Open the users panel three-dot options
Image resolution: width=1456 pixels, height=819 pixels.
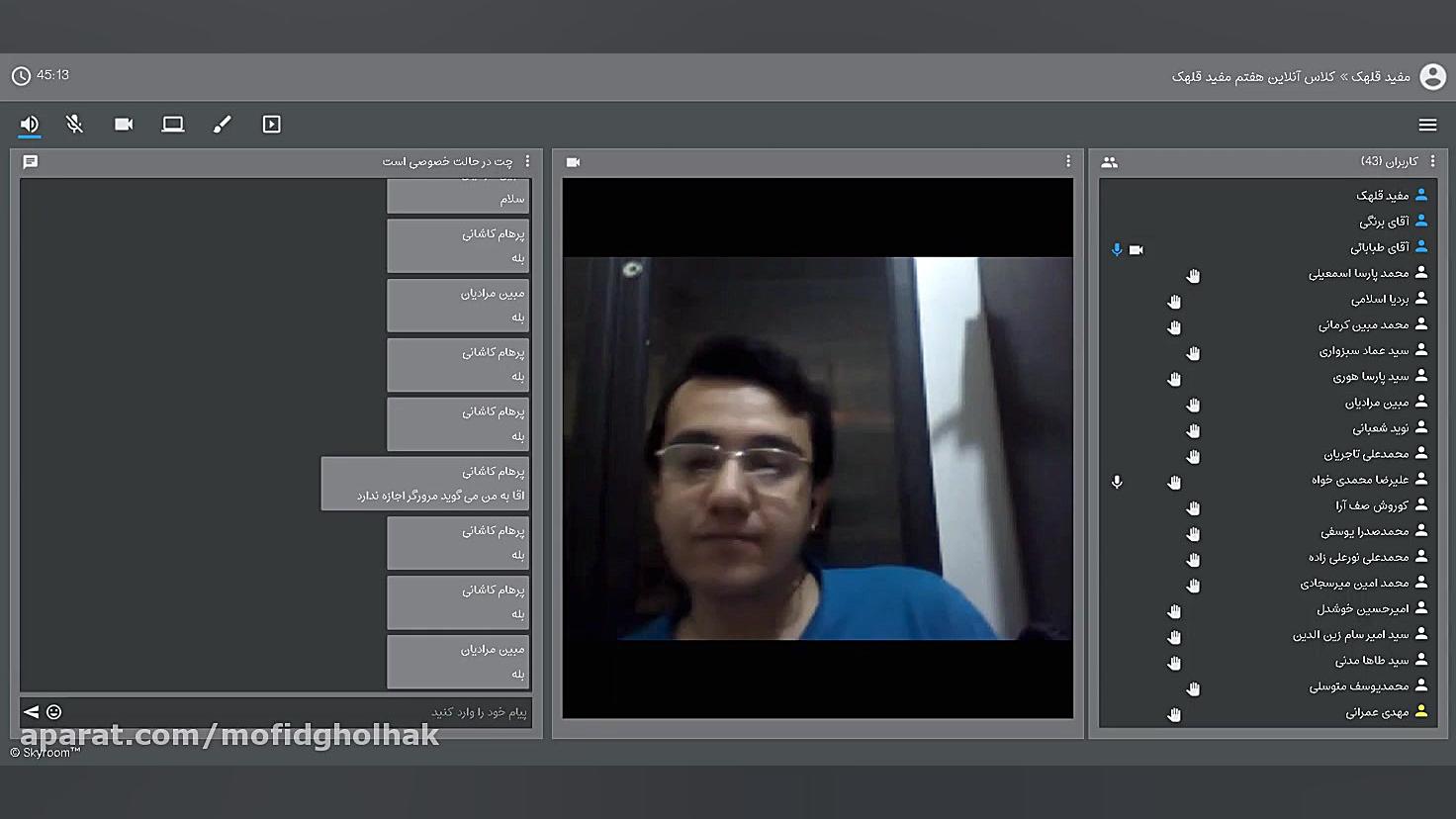tap(1432, 161)
